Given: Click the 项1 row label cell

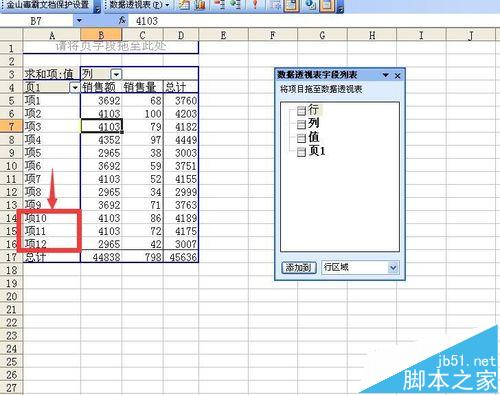Looking at the screenshot, I should (x=52, y=100).
